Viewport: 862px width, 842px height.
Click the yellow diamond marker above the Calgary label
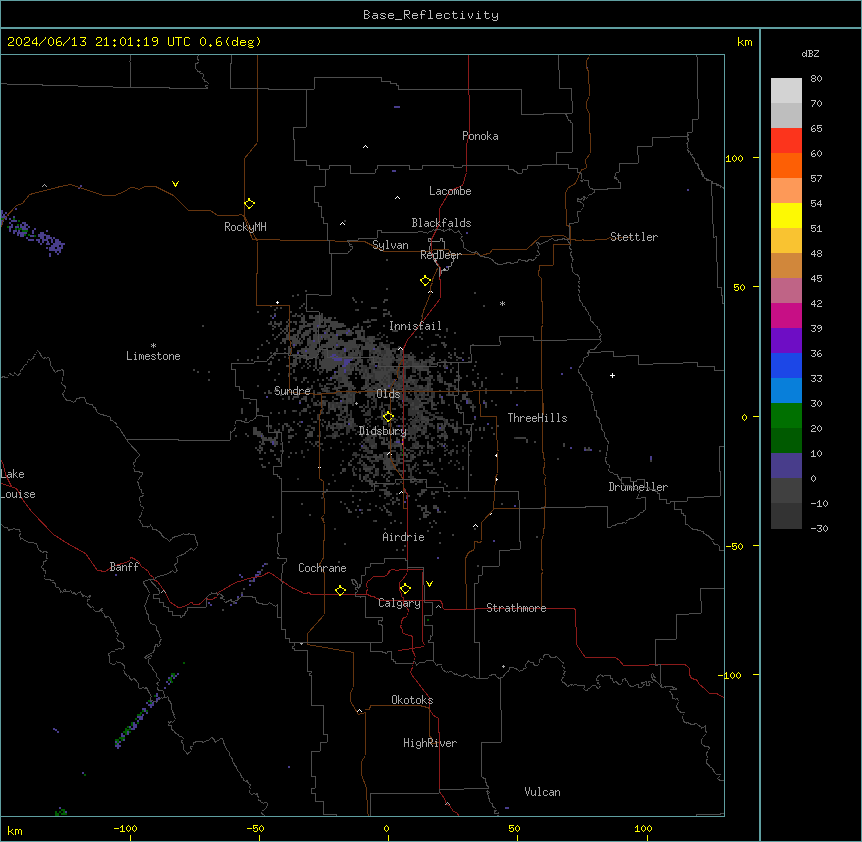tap(405, 589)
